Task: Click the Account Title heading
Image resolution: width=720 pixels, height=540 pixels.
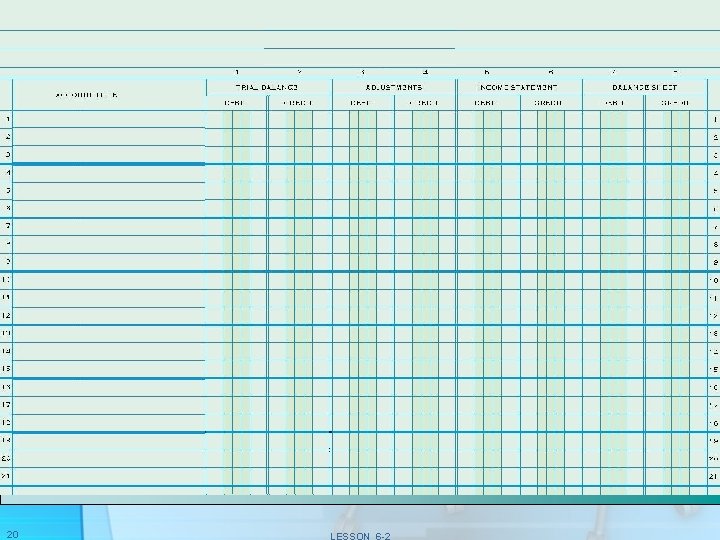Action: [86, 95]
